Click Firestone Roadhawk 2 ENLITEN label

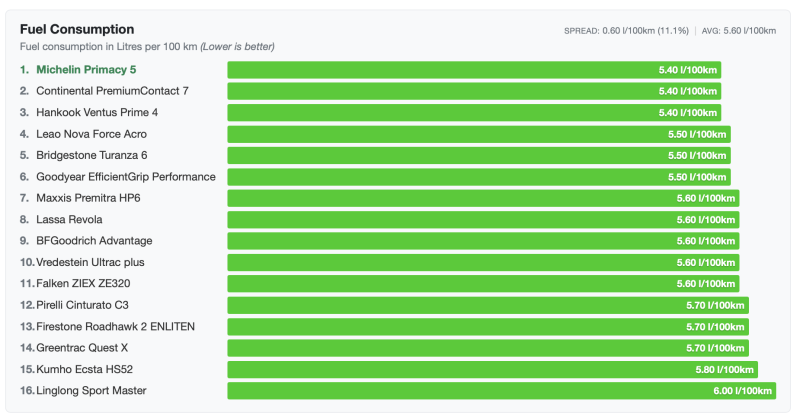(116, 326)
